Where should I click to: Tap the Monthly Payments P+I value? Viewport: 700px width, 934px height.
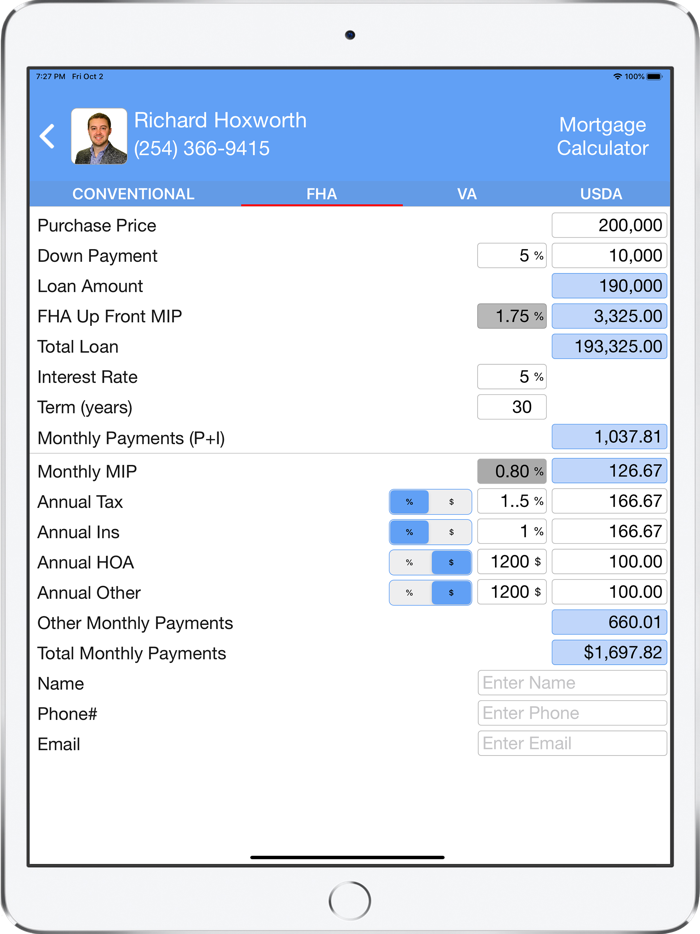609,437
